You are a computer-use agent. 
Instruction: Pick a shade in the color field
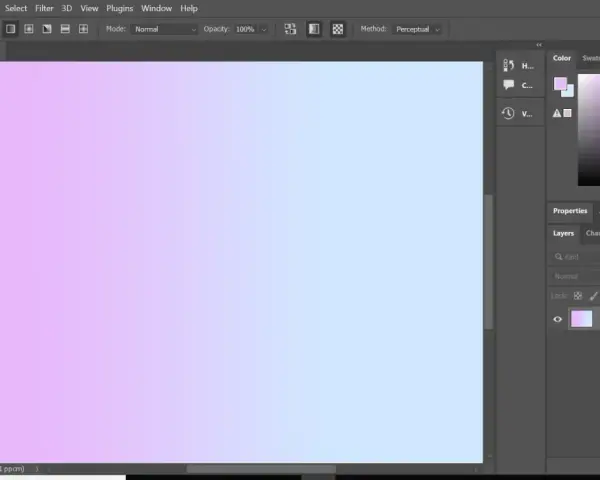tap(589, 130)
